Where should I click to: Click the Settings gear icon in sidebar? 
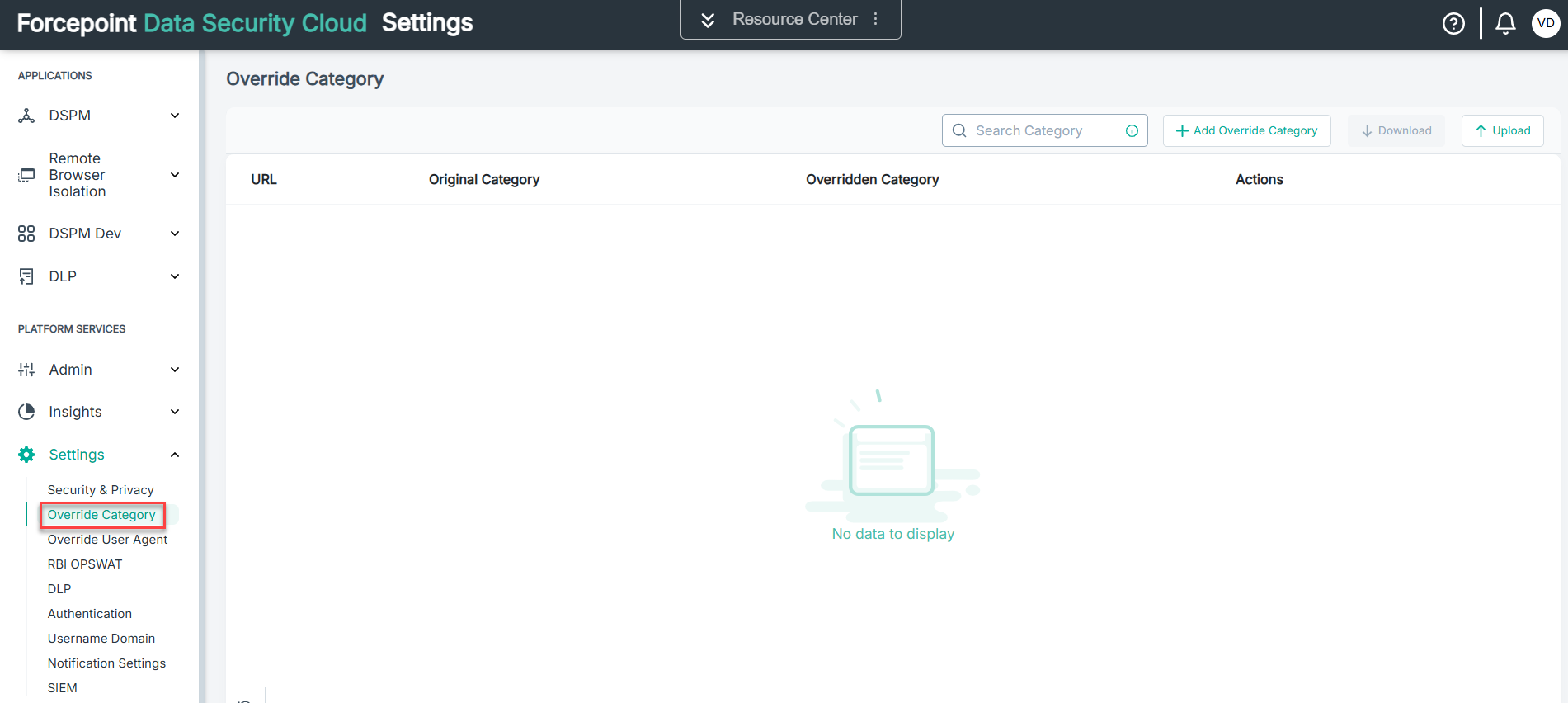pos(26,455)
